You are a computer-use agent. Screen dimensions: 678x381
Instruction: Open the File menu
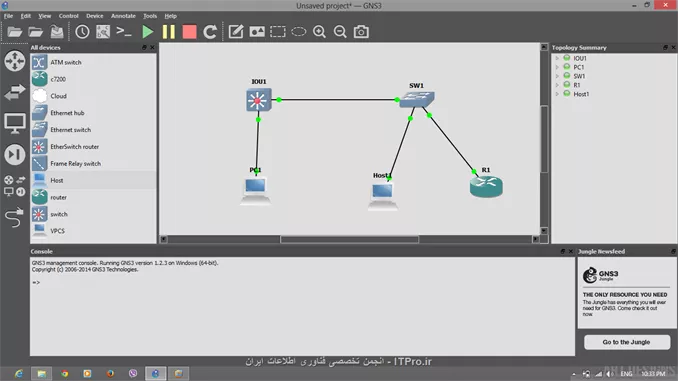point(8,16)
